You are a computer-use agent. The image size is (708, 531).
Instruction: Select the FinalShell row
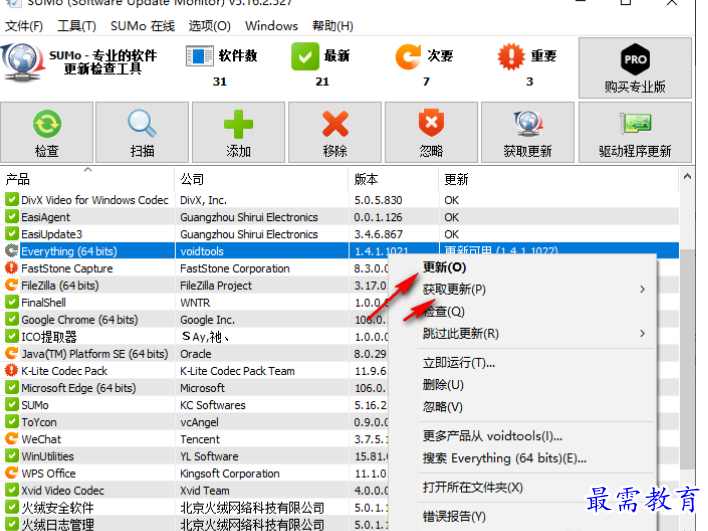[x=195, y=303]
